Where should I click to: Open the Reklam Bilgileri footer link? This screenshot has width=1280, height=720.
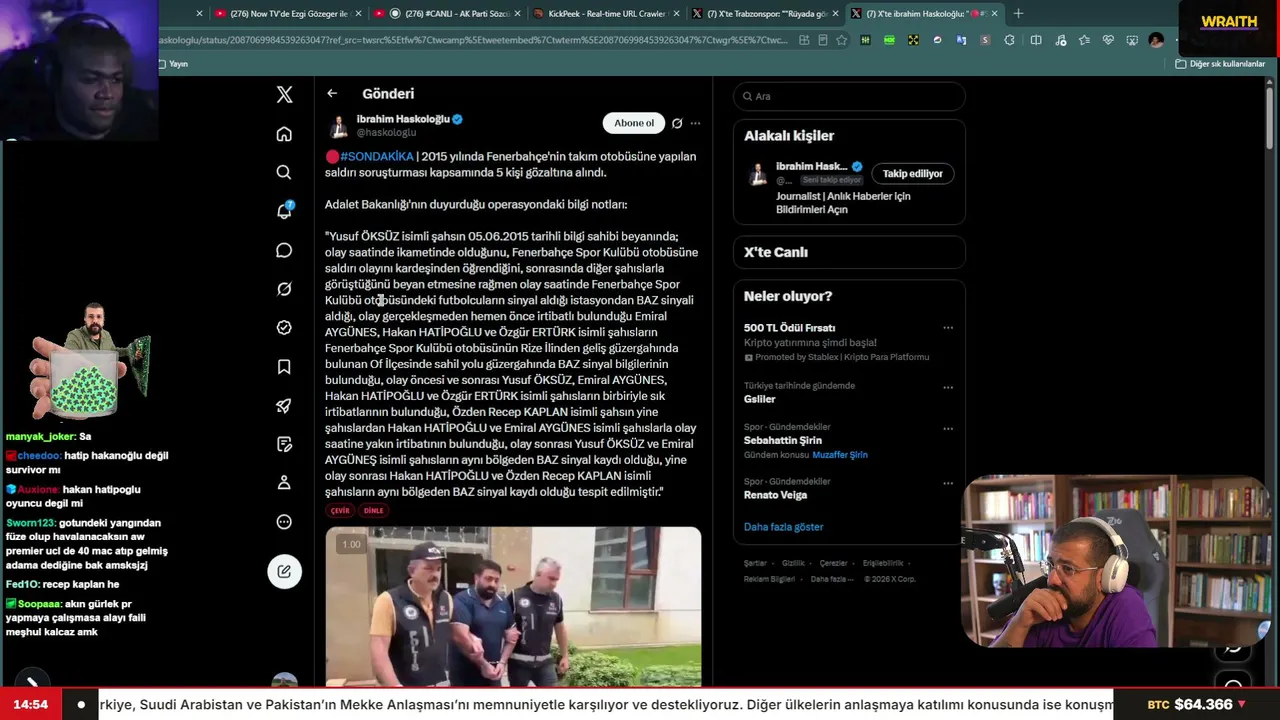(769, 579)
